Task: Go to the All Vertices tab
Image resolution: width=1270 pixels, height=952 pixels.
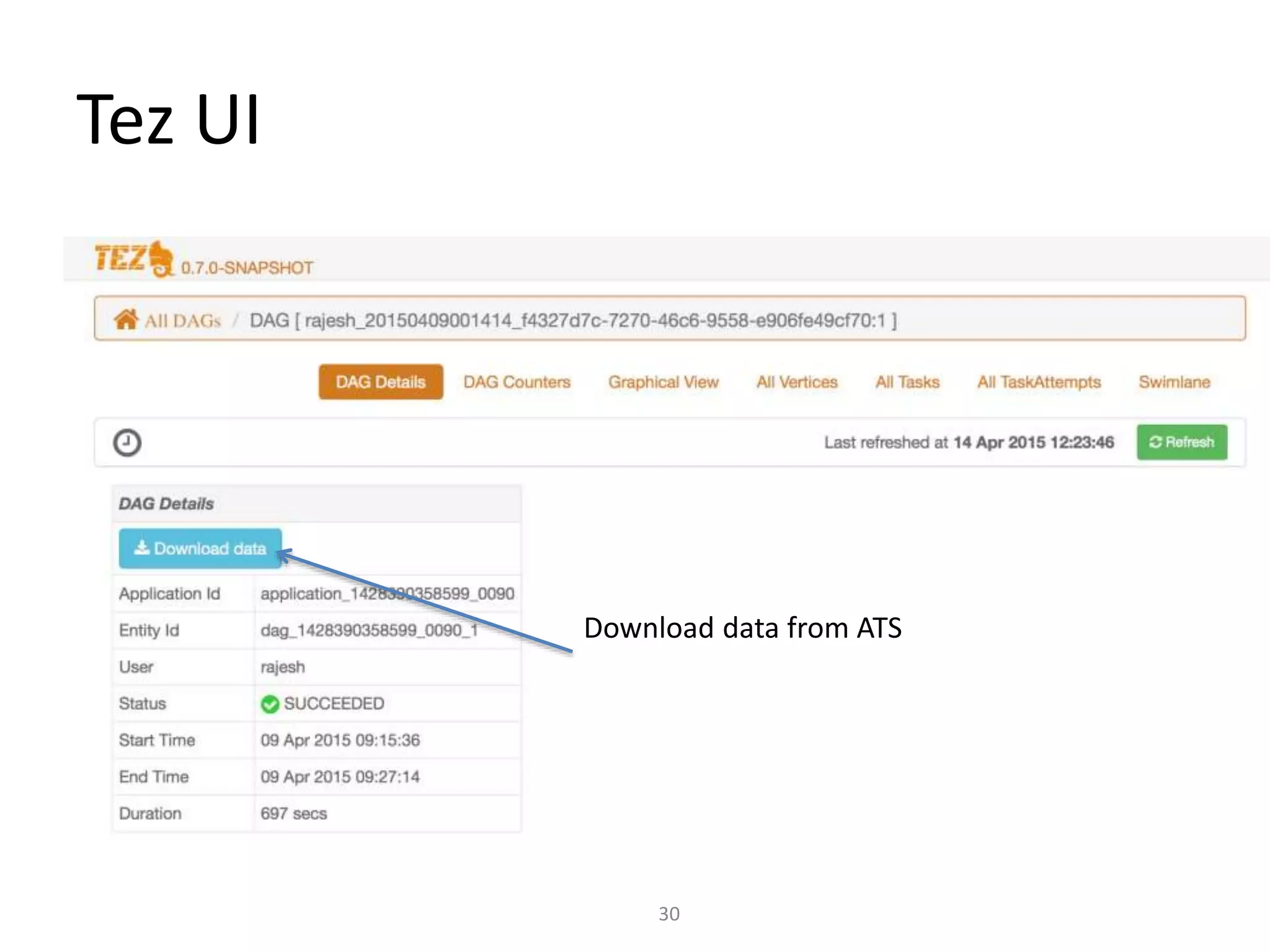Action: (x=797, y=382)
